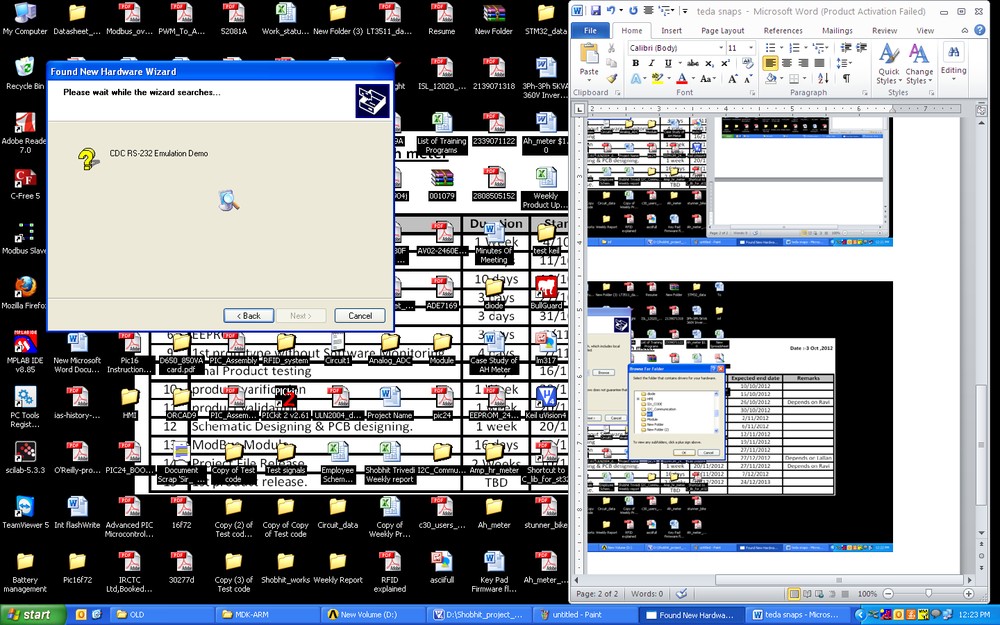Click the Undo arrow icon in Word
The image size is (1000, 625).
pos(611,11)
